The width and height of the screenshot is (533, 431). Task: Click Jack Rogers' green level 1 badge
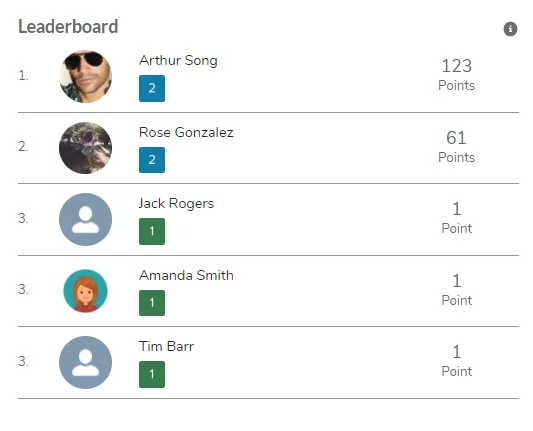(x=152, y=231)
